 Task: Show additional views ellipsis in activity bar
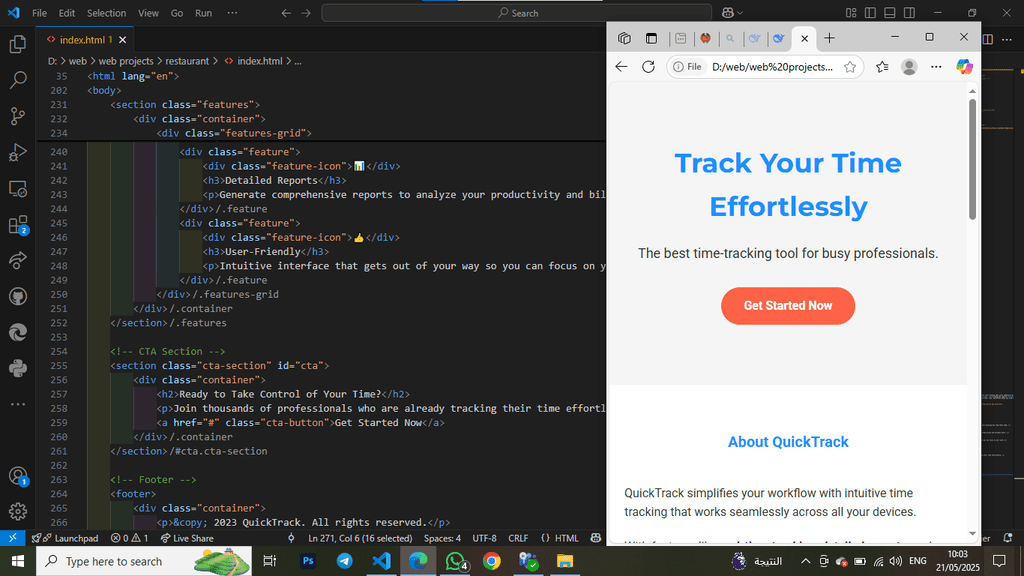pos(18,404)
